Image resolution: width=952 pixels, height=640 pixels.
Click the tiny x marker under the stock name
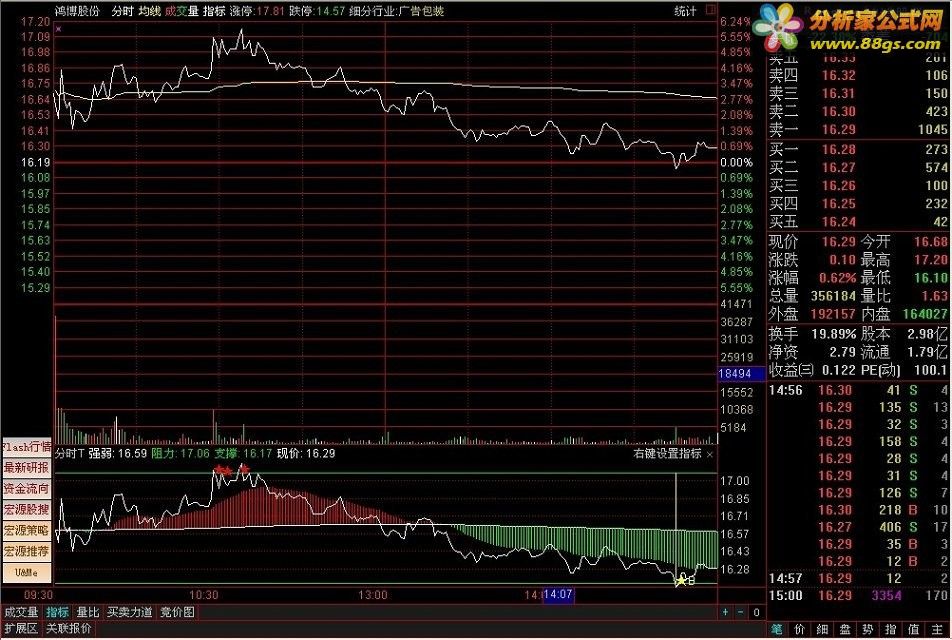point(58,29)
